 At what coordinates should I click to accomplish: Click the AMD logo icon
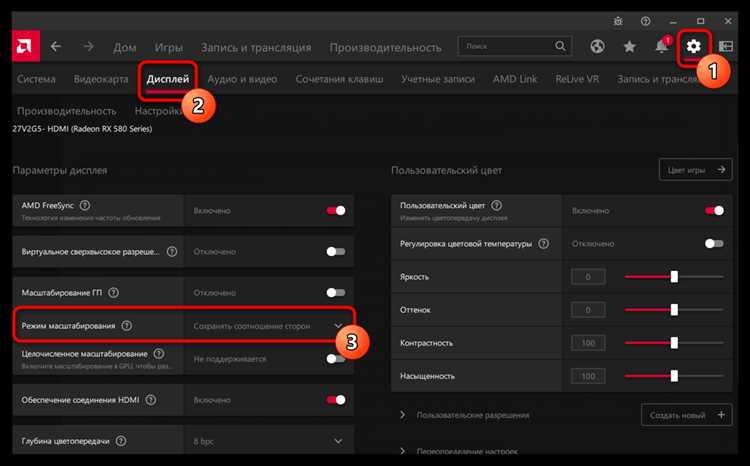click(25, 46)
